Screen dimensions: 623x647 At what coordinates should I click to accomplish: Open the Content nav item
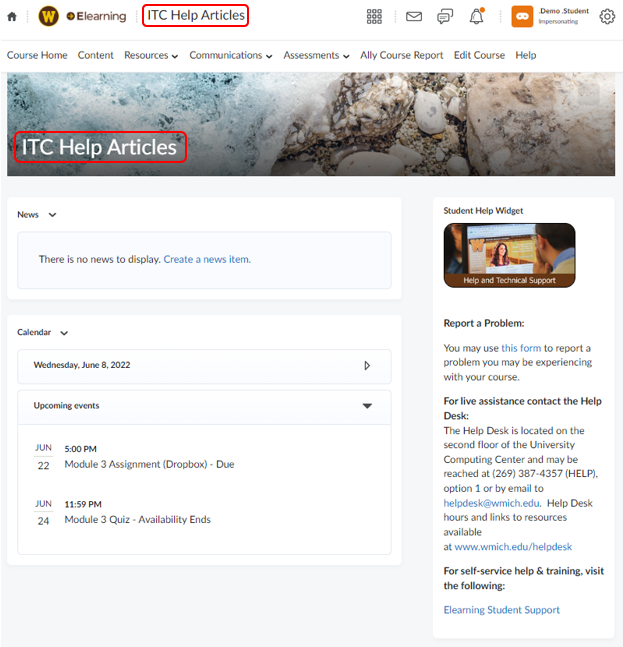96,55
